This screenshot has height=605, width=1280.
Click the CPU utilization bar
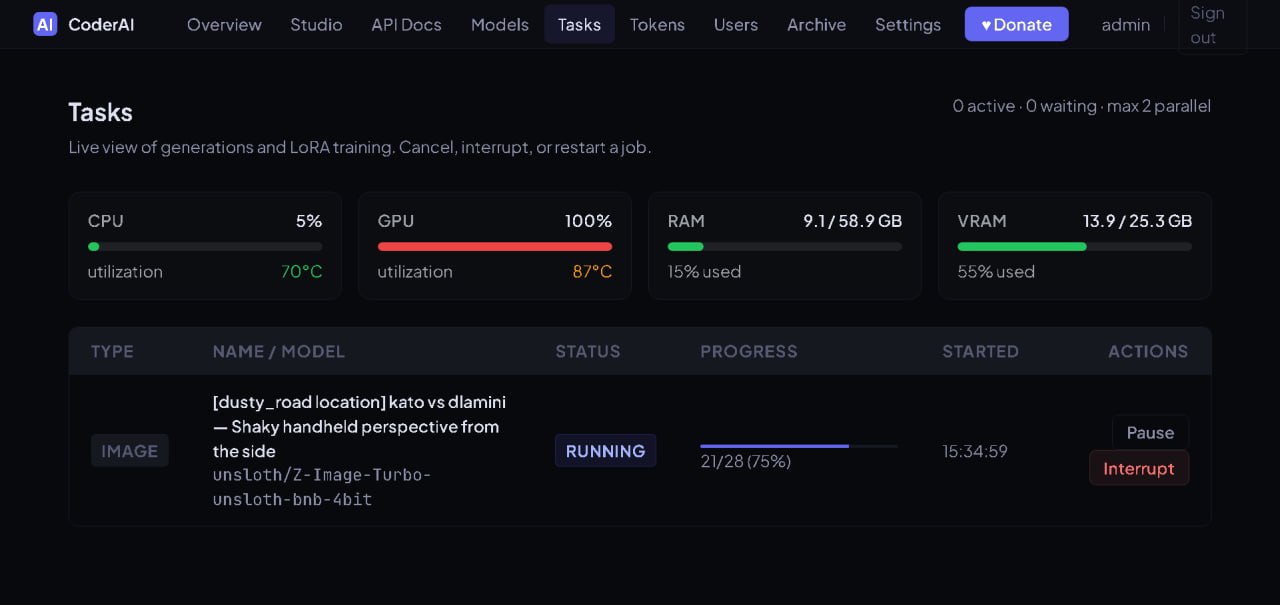pos(205,246)
